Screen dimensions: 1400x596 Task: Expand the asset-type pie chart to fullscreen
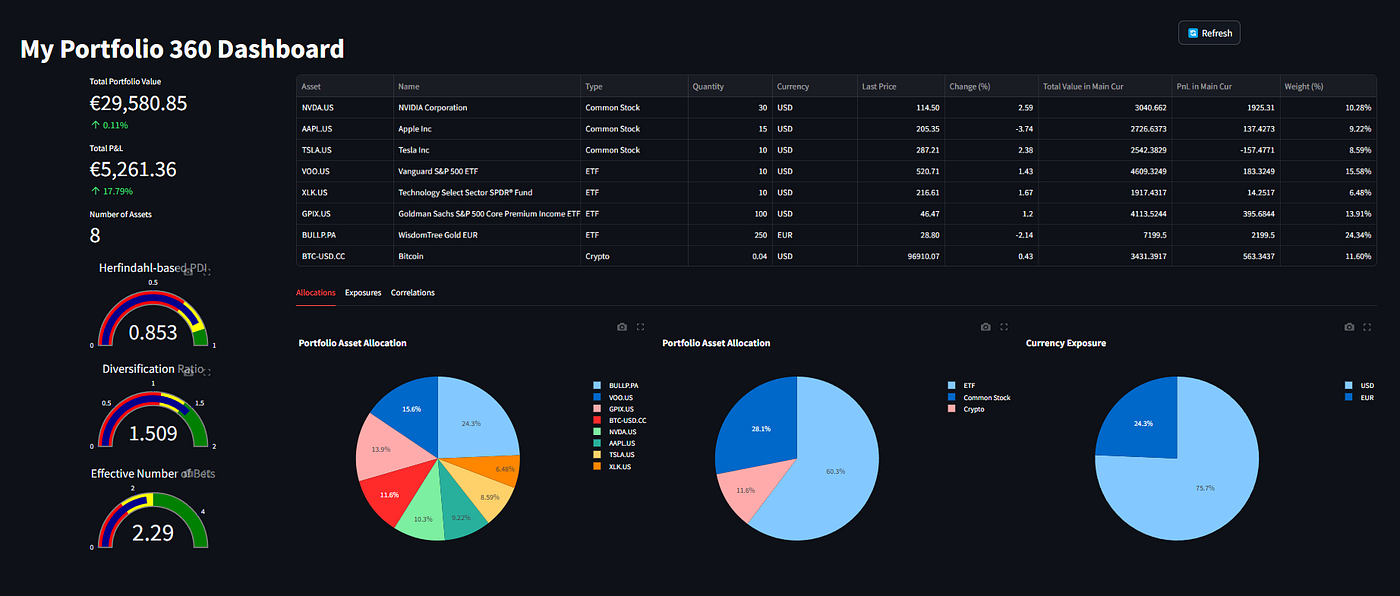click(1004, 327)
